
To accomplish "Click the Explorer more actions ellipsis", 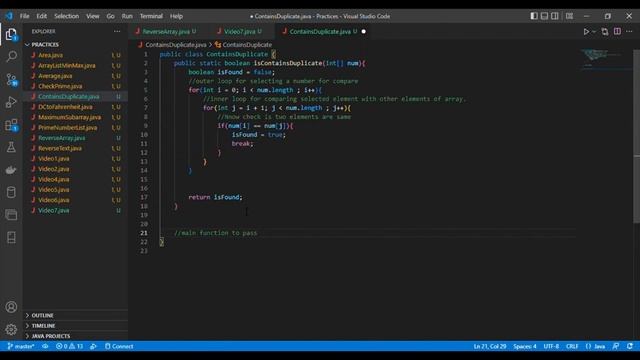I will click(117, 31).
